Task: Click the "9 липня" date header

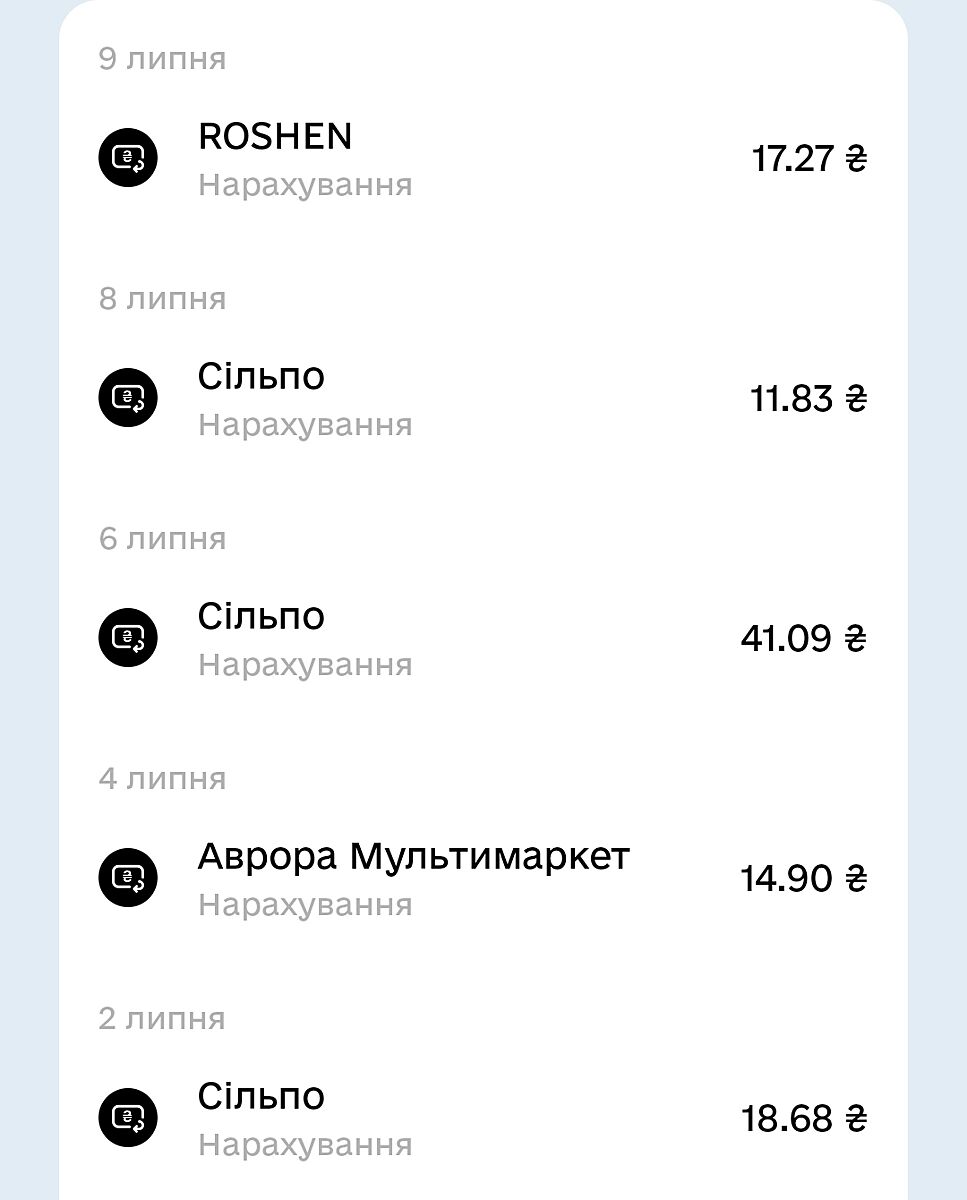Action: (162, 59)
